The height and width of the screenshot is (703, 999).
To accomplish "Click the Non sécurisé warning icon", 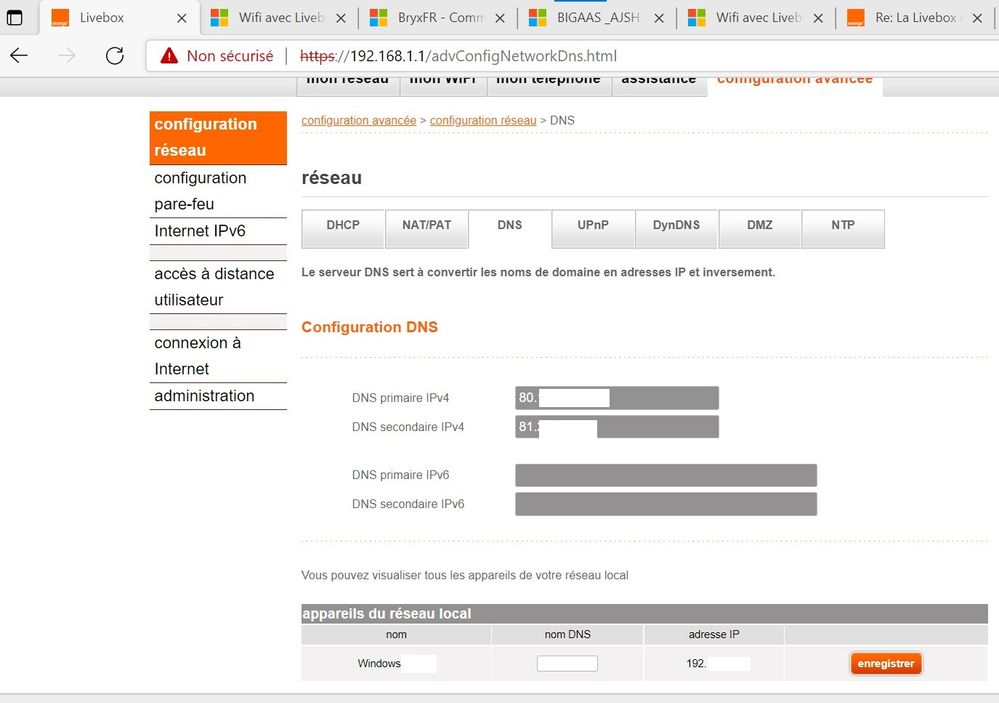I will 169,56.
